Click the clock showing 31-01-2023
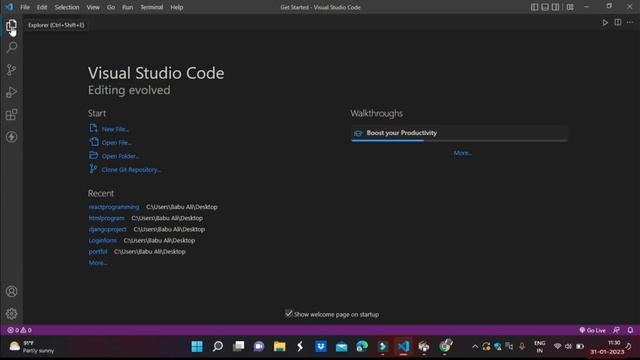 [608, 347]
